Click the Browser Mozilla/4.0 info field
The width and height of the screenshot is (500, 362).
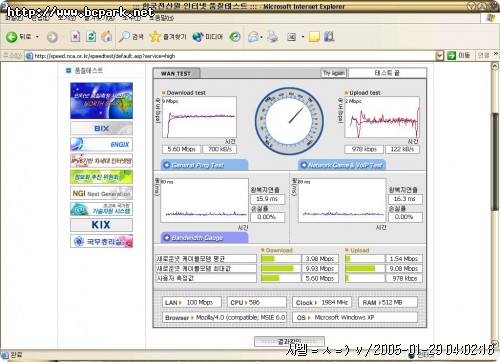point(224,317)
